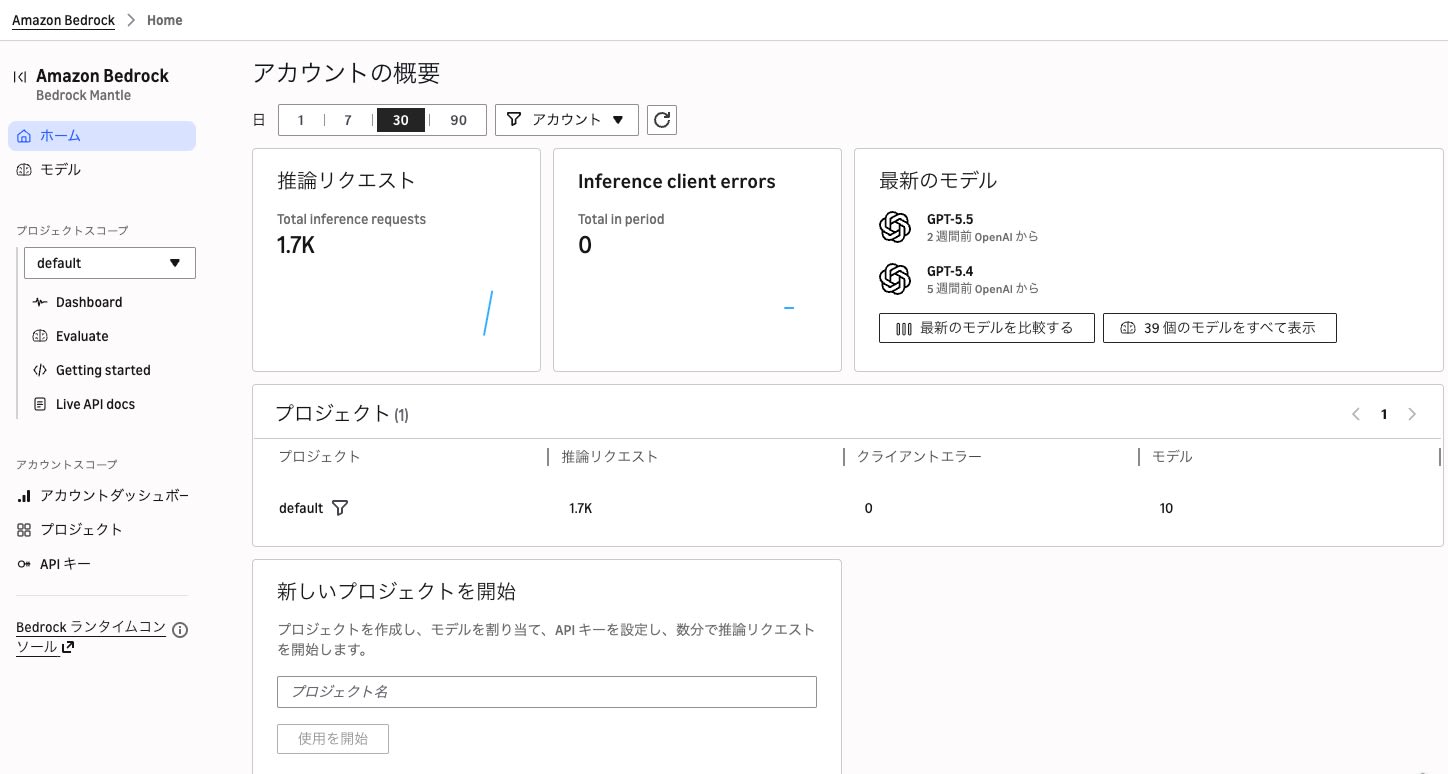
Task: Click the filter icon next to default project
Action: point(340,508)
